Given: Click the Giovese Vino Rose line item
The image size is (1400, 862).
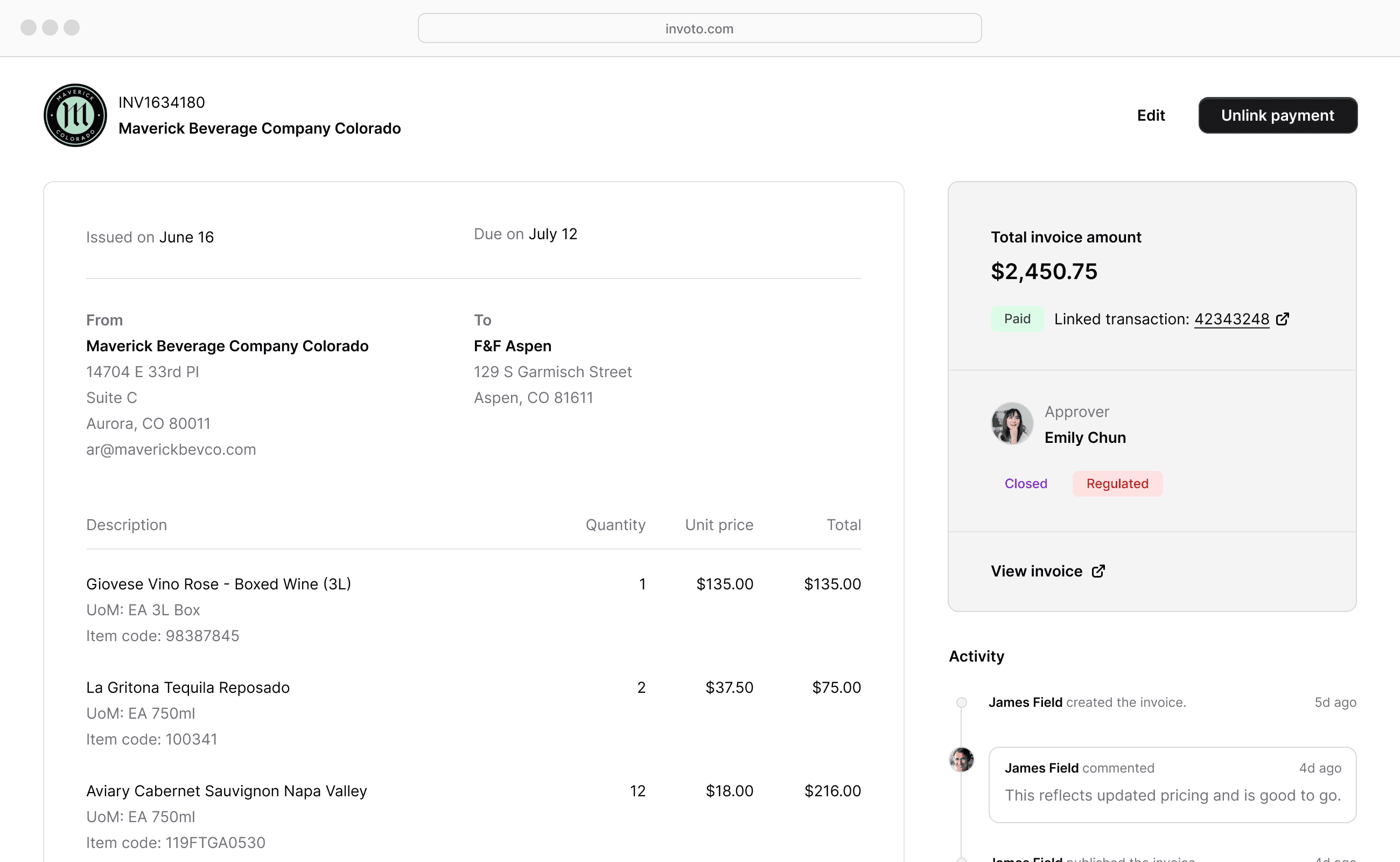Looking at the screenshot, I should [218, 584].
